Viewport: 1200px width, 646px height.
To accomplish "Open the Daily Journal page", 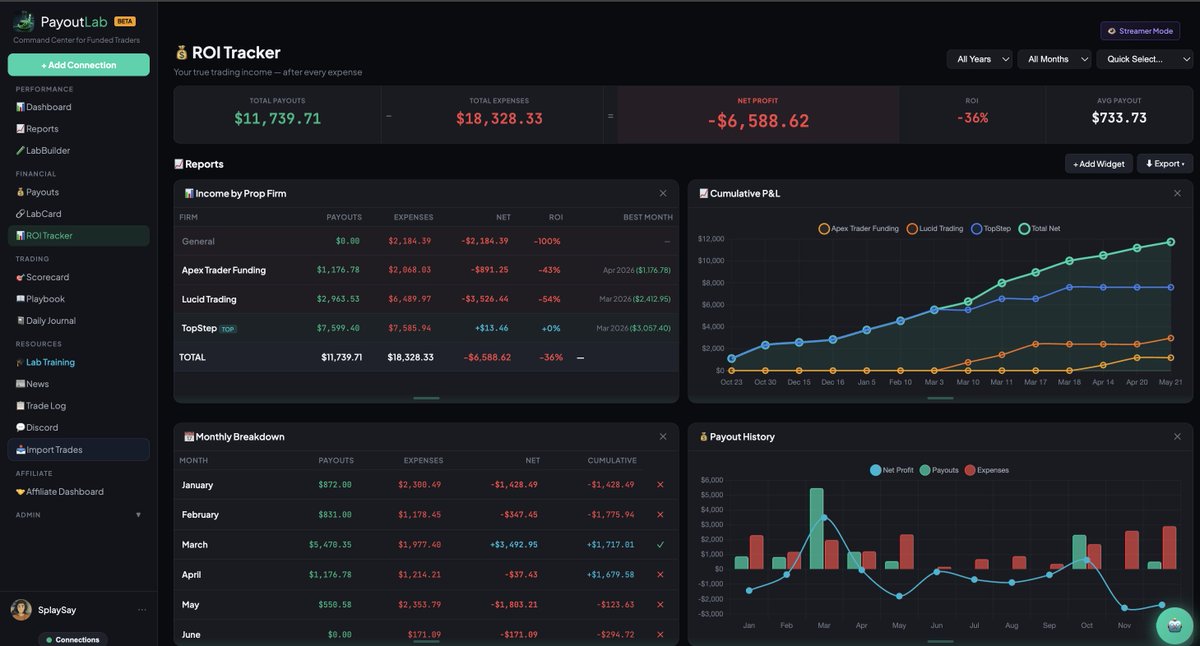I will (45, 321).
